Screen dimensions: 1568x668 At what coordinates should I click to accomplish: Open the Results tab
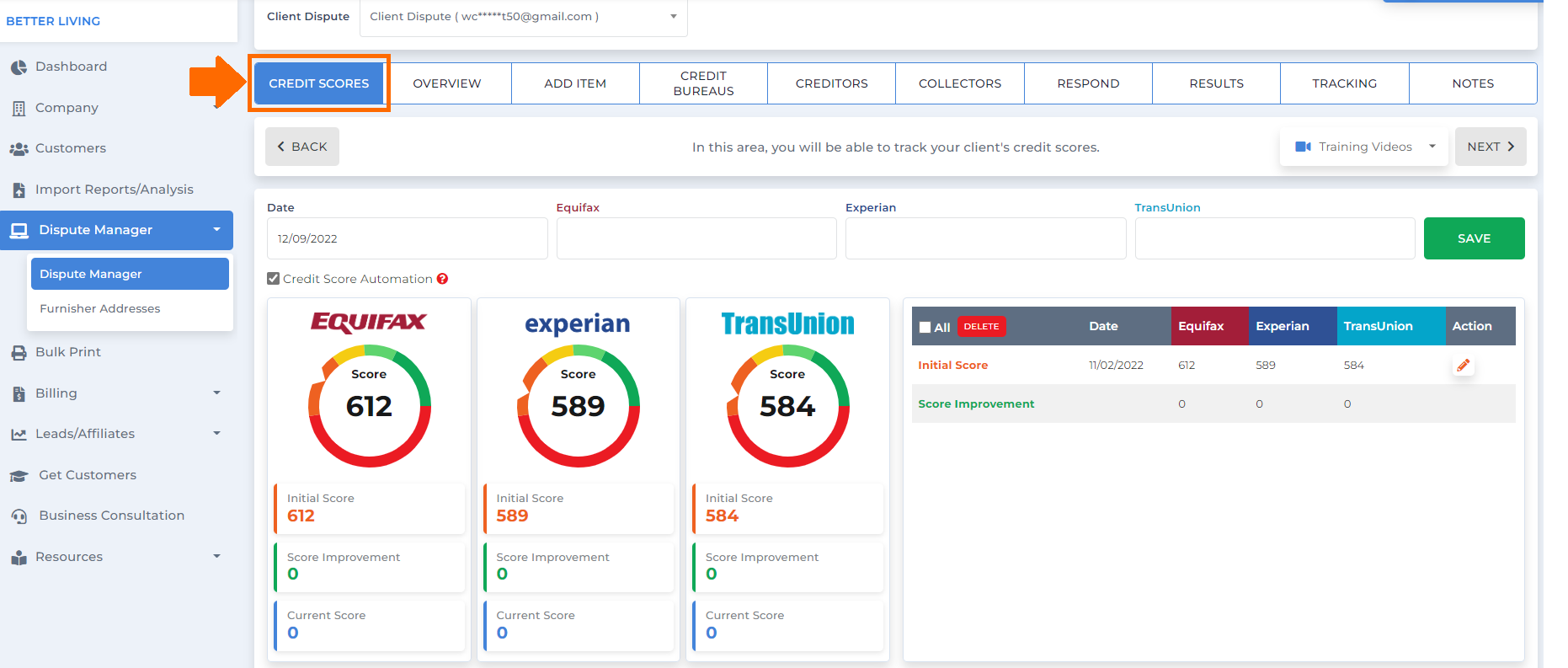pos(1217,83)
